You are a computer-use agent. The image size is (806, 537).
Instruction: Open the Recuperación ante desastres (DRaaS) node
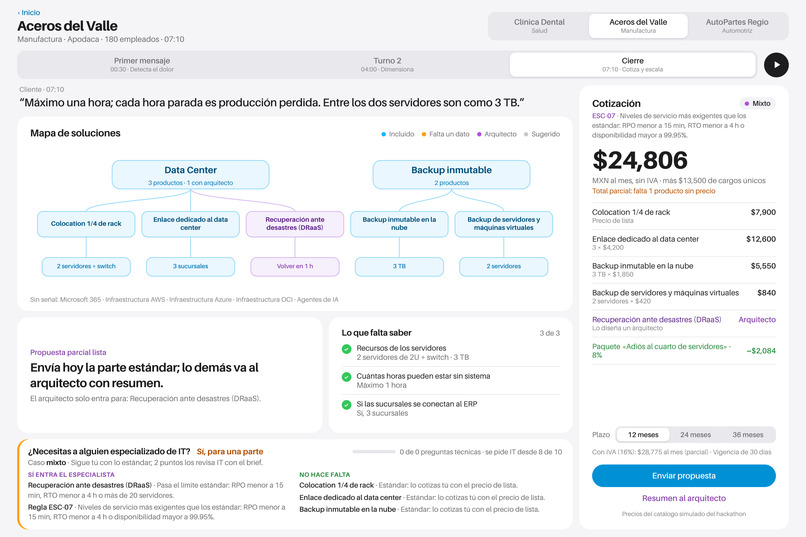point(295,224)
